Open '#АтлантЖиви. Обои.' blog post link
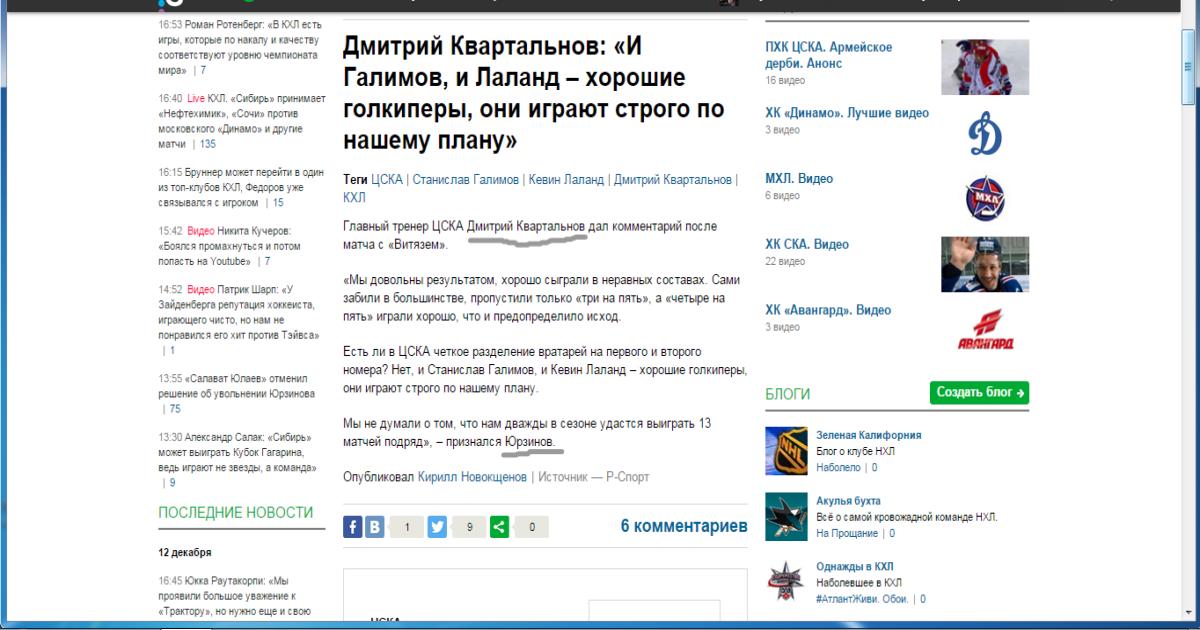Image resolution: width=1200 pixels, height=630 pixels. pyautogui.click(x=862, y=599)
